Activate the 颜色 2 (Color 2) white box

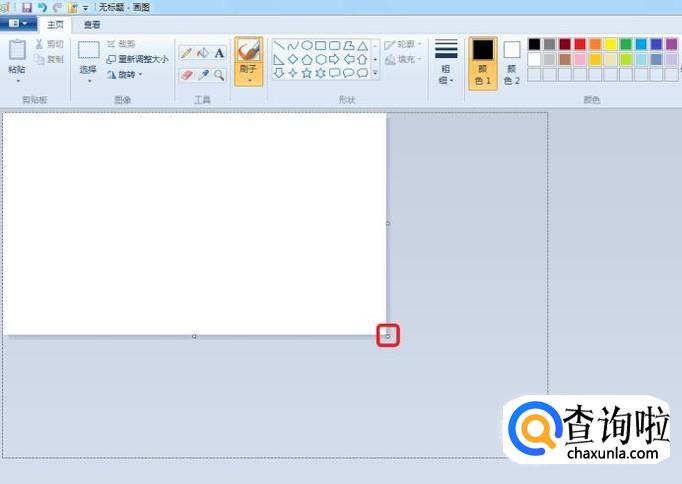pos(512,63)
